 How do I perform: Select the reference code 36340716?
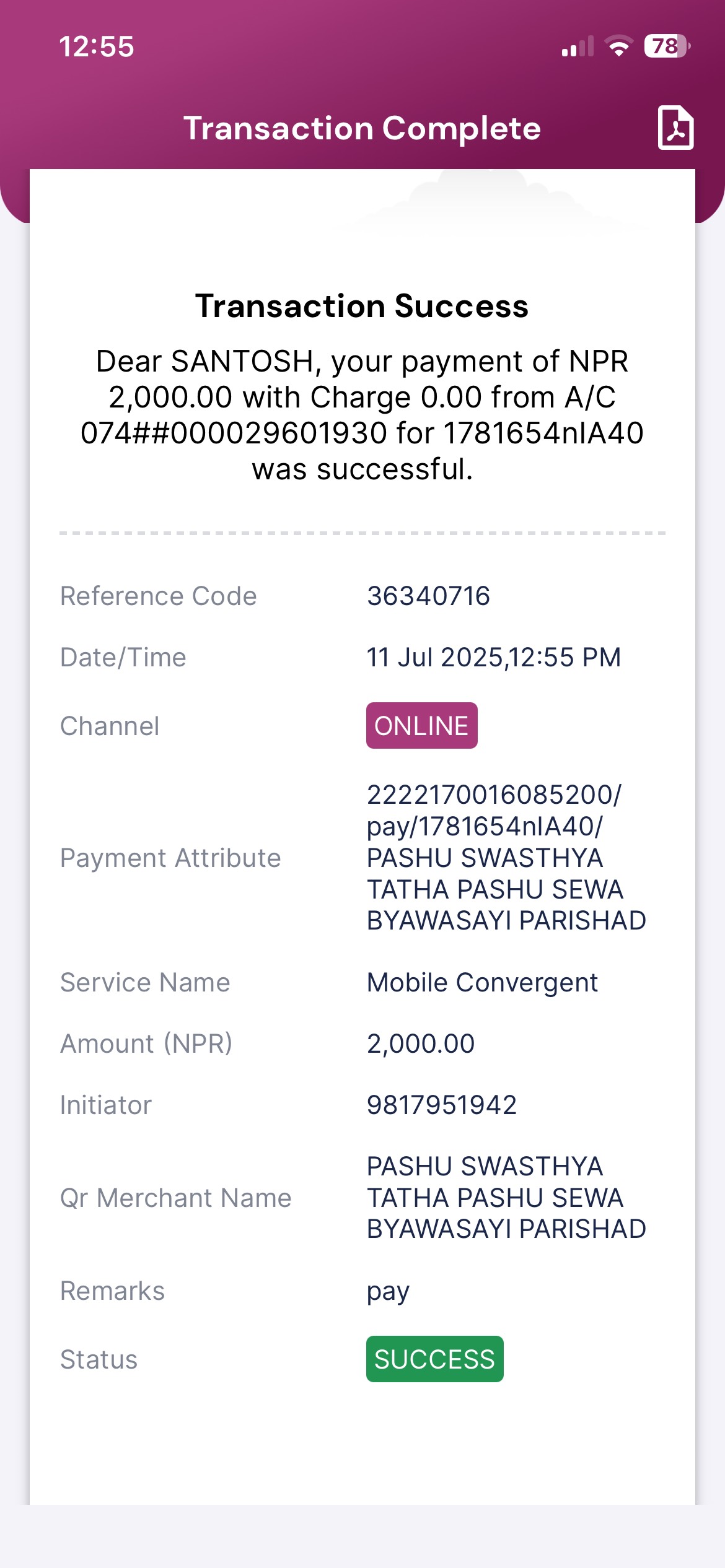point(428,596)
